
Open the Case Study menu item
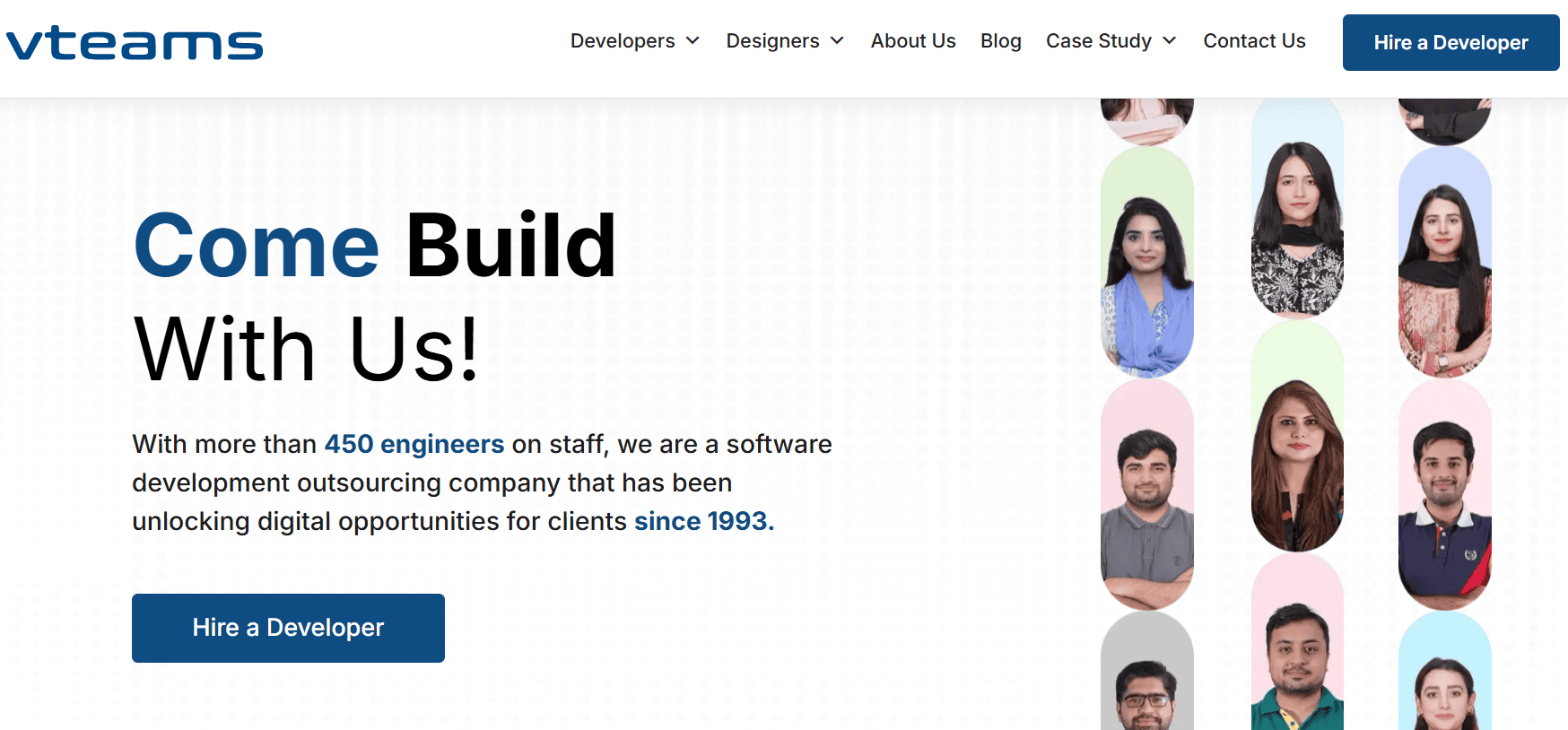pyautogui.click(x=1099, y=41)
